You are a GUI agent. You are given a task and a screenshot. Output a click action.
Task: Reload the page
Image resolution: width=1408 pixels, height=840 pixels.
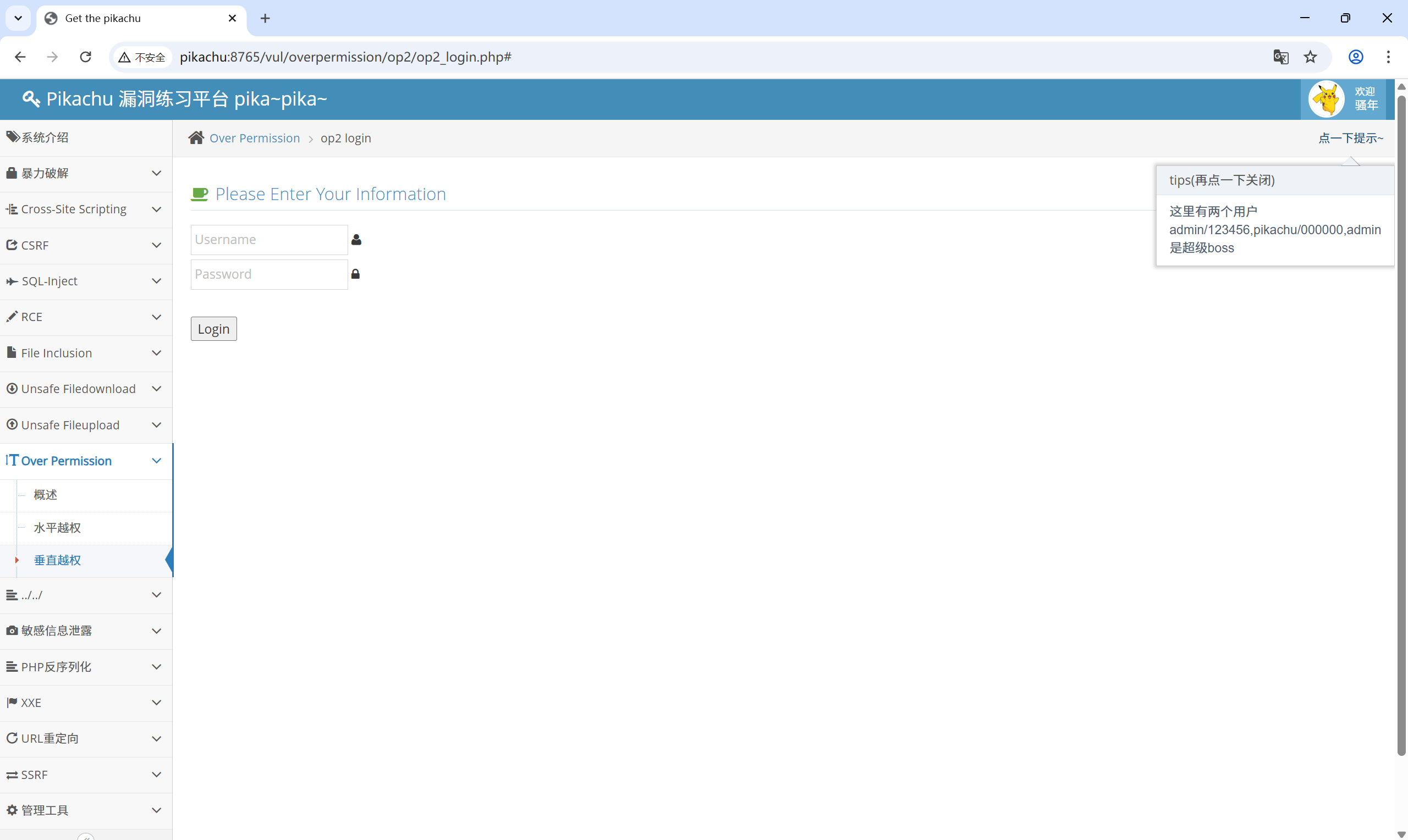pos(85,57)
